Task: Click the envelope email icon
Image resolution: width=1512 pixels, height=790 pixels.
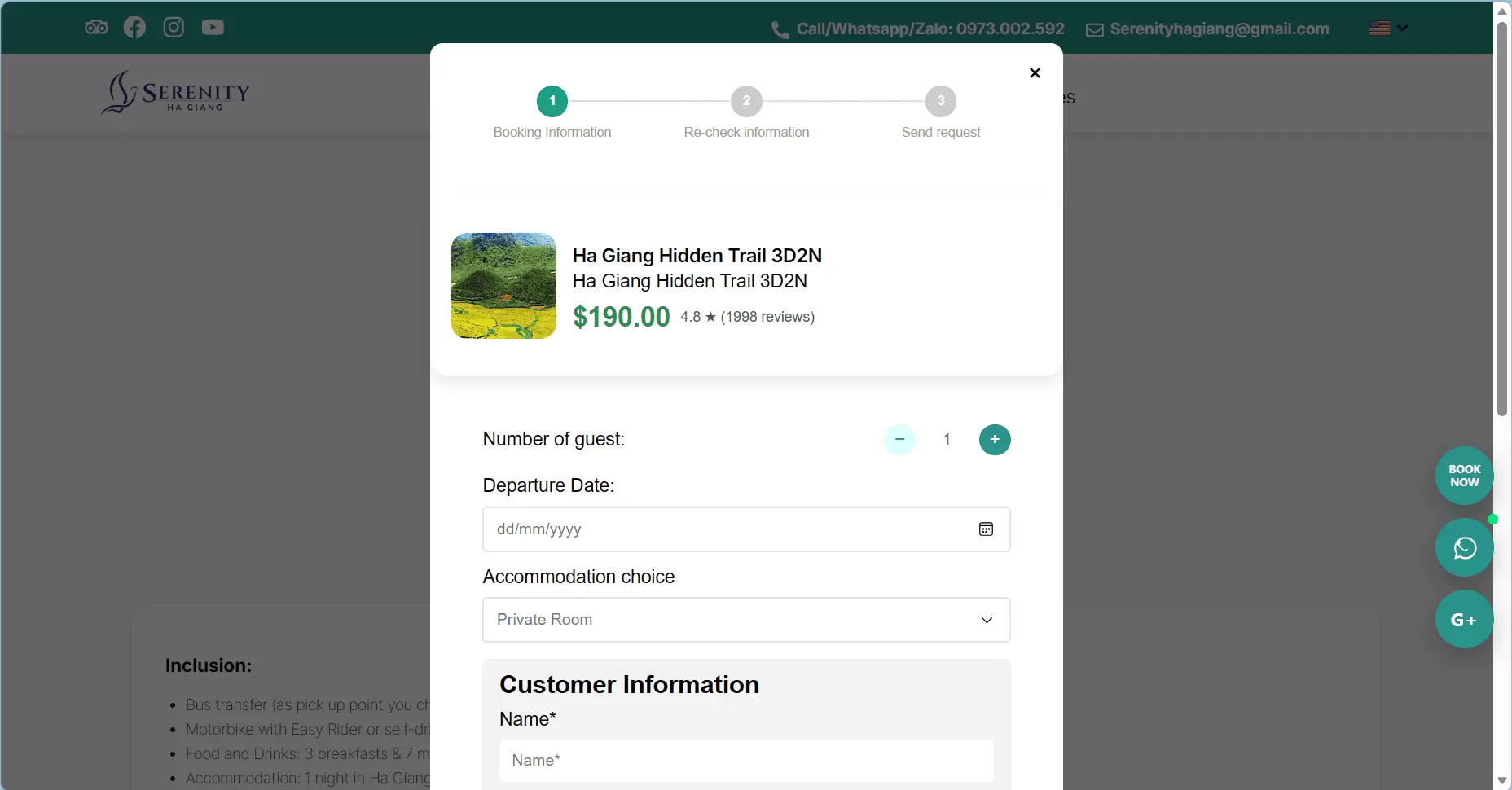Action: click(x=1095, y=30)
